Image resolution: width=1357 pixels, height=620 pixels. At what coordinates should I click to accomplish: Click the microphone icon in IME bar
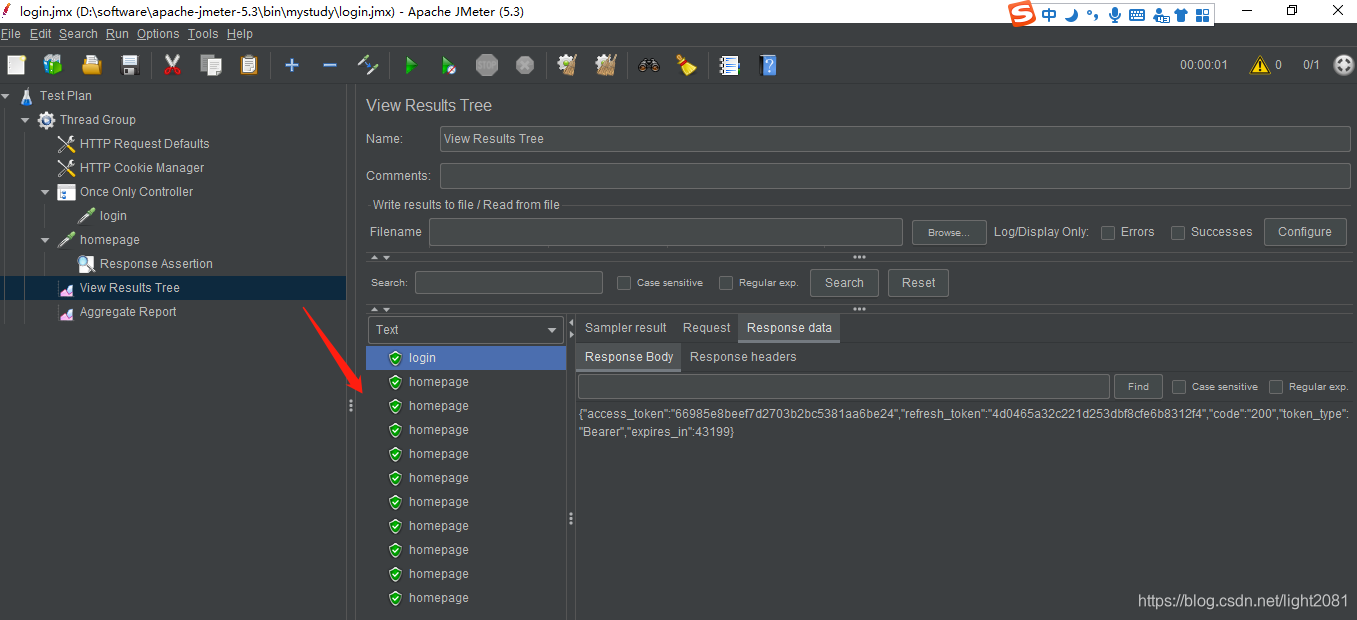click(x=1114, y=14)
